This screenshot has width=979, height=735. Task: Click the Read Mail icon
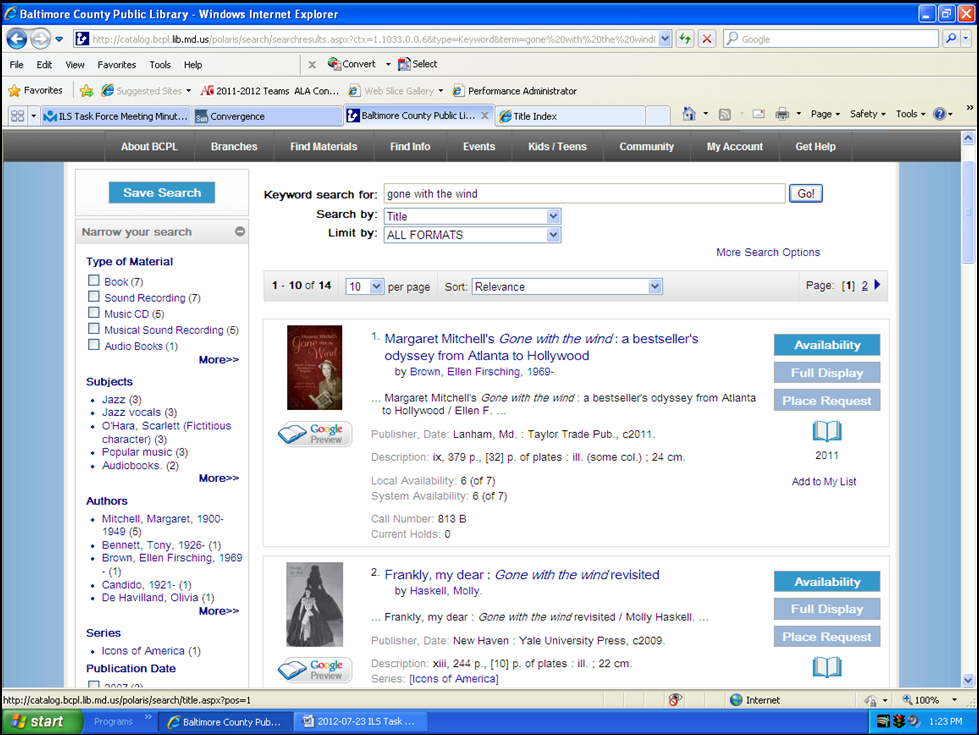pyautogui.click(x=759, y=114)
